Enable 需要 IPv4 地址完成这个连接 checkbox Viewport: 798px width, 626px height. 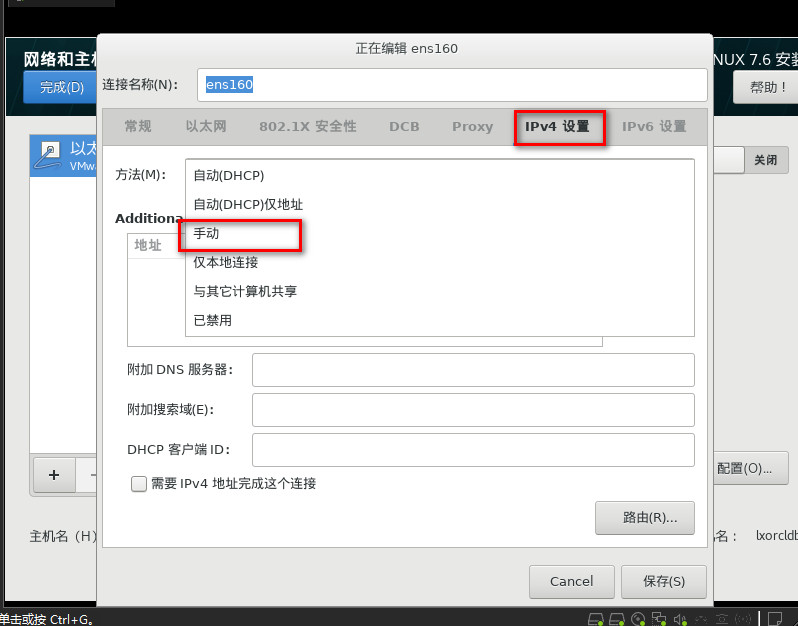[140, 484]
